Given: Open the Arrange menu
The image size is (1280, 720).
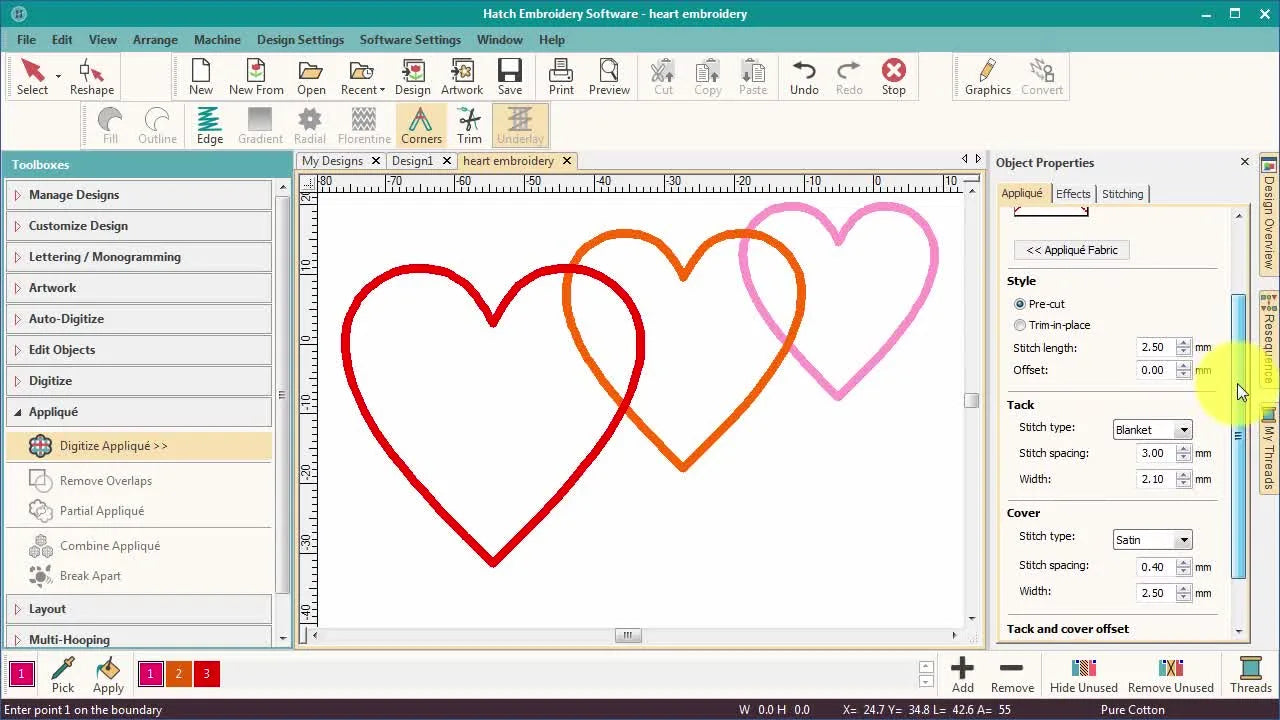Looking at the screenshot, I should 155,40.
